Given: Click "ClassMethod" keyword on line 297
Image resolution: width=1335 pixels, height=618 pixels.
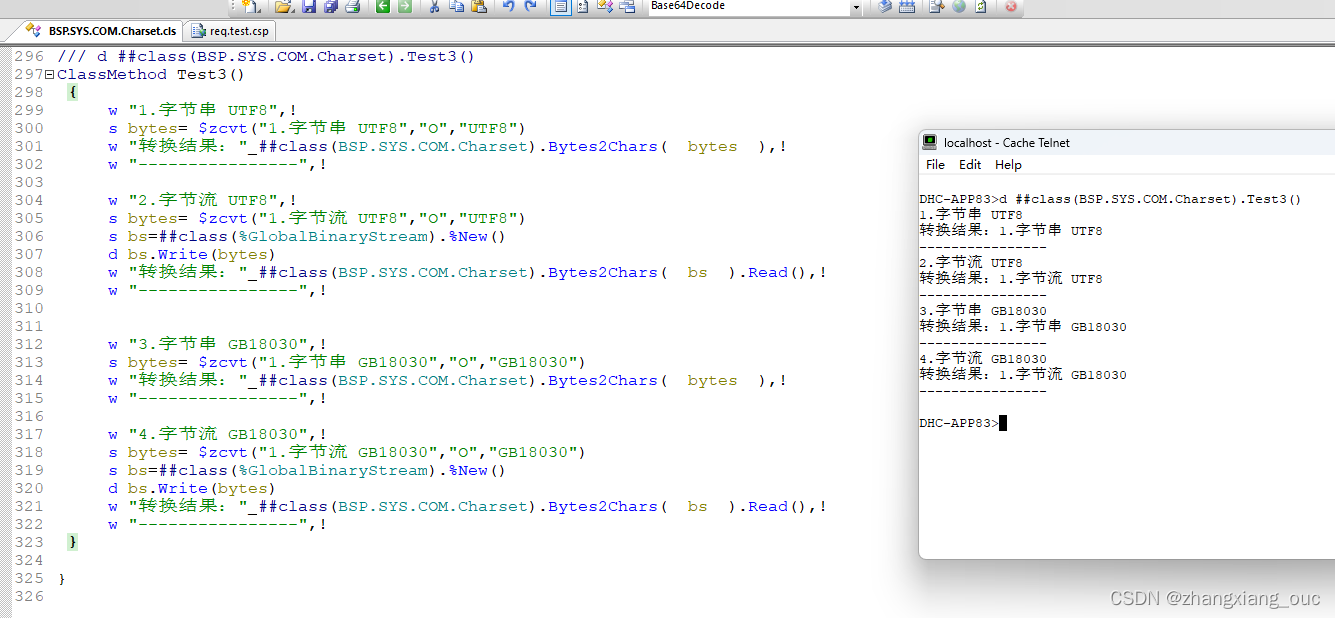Looking at the screenshot, I should pyautogui.click(x=112, y=75).
